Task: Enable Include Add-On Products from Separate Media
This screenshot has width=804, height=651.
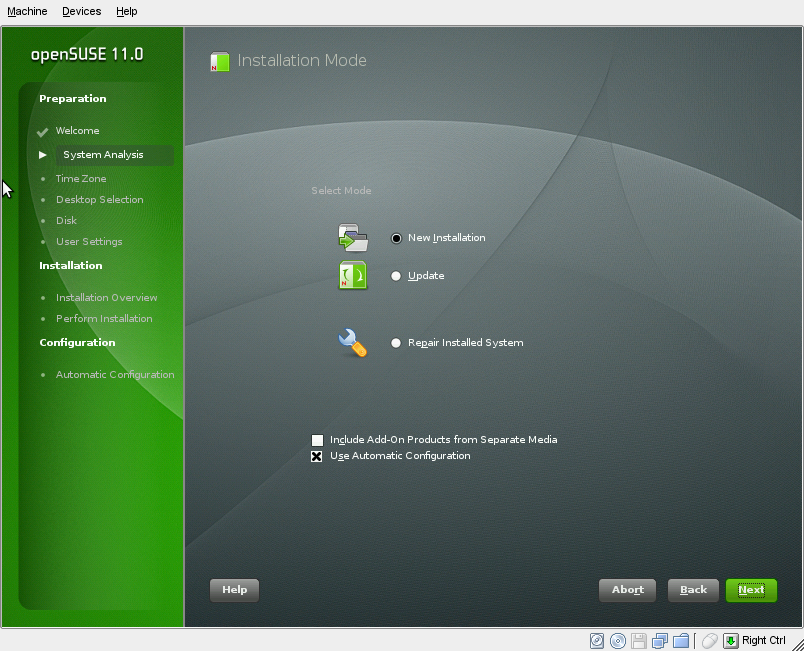Action: (x=317, y=440)
